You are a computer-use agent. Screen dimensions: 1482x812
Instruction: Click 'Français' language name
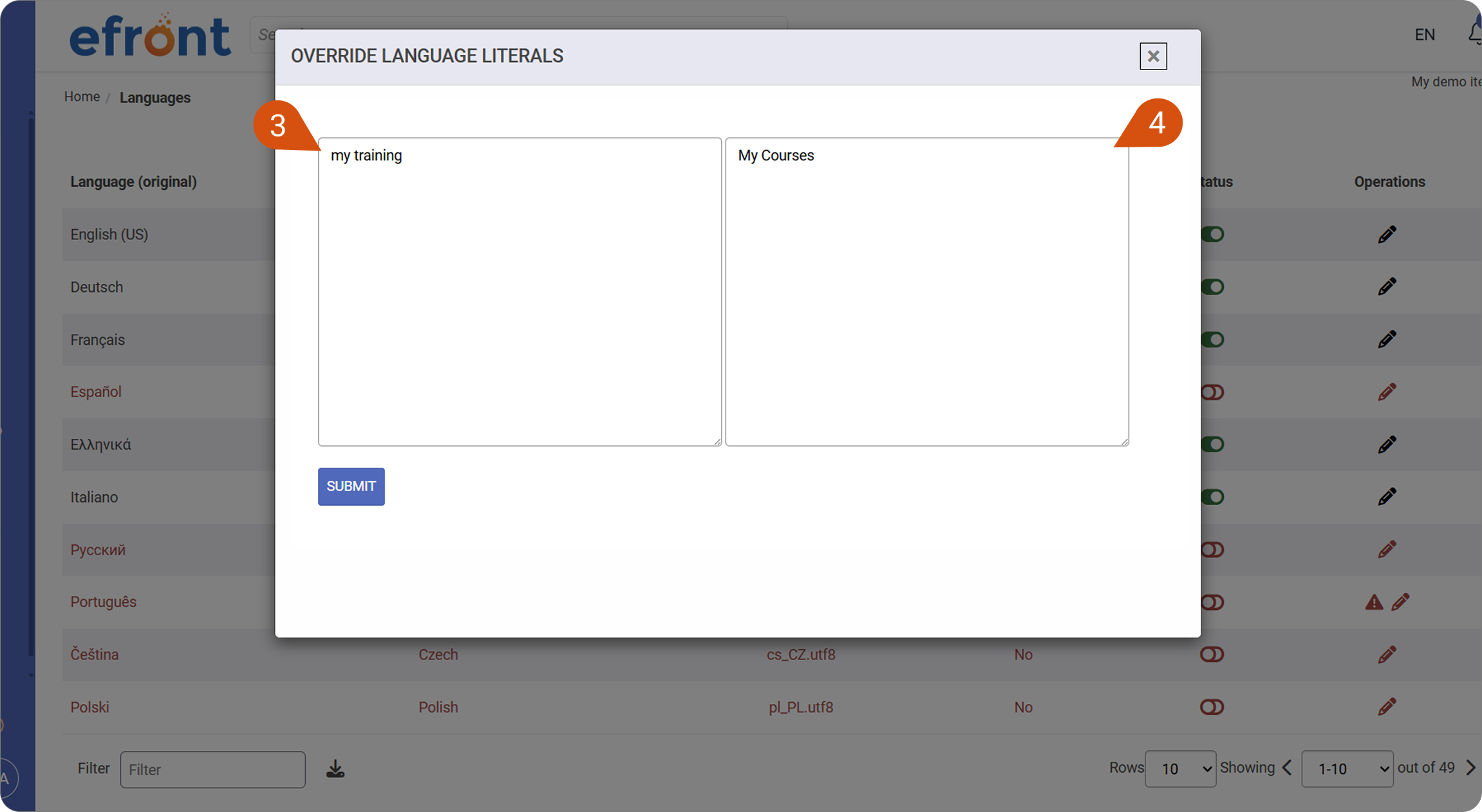click(x=98, y=340)
